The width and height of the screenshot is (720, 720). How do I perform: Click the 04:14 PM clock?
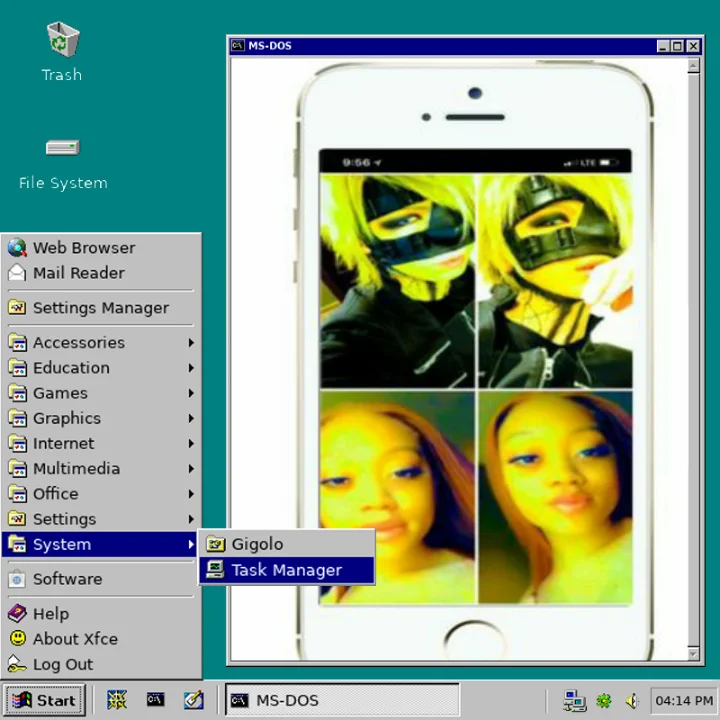[684, 701]
